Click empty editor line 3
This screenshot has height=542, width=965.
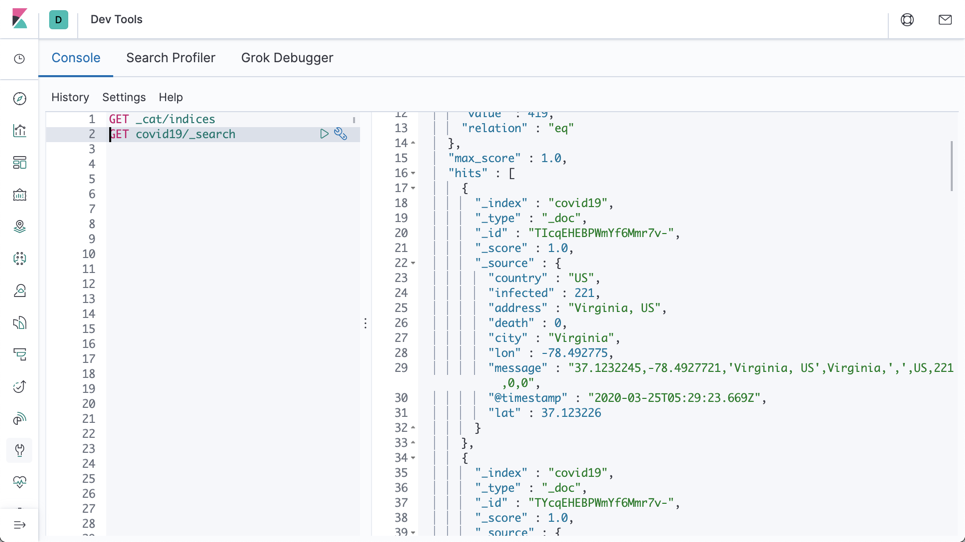(x=233, y=149)
